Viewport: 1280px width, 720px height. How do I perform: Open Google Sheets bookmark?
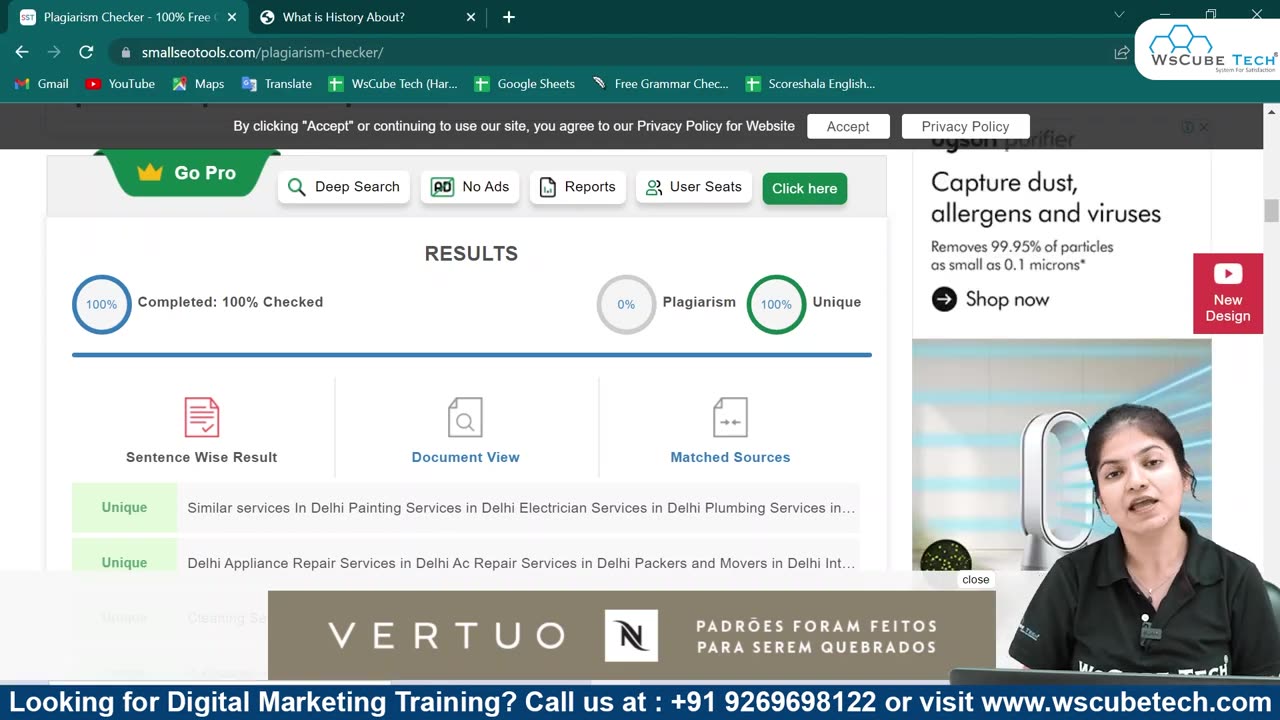524,84
